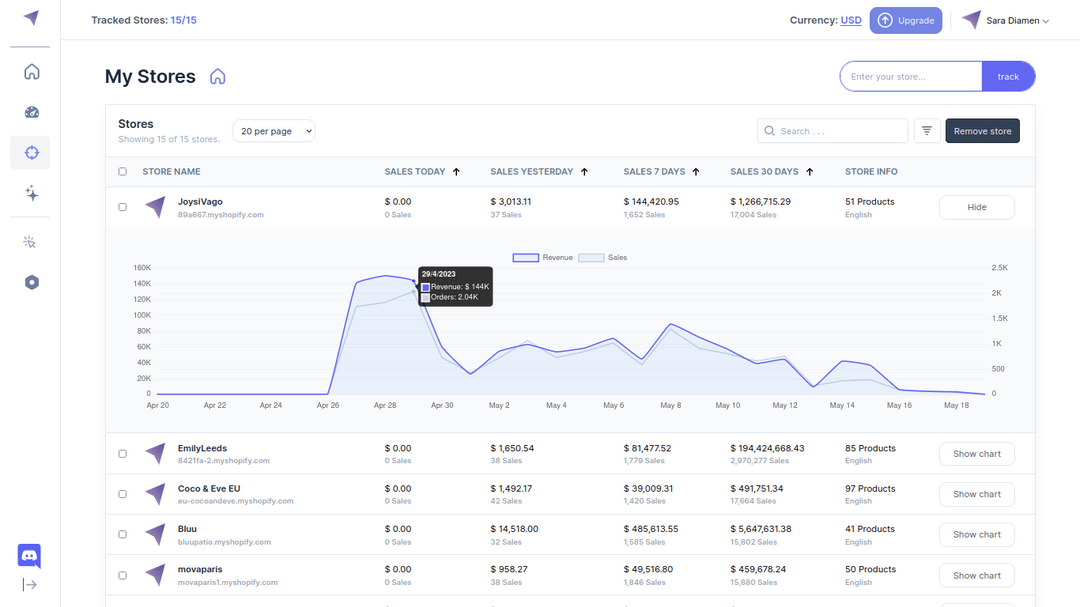Sort by Sales 30 Days using its arrow
Image resolution: width=1080 pixels, height=607 pixels.
click(809, 171)
